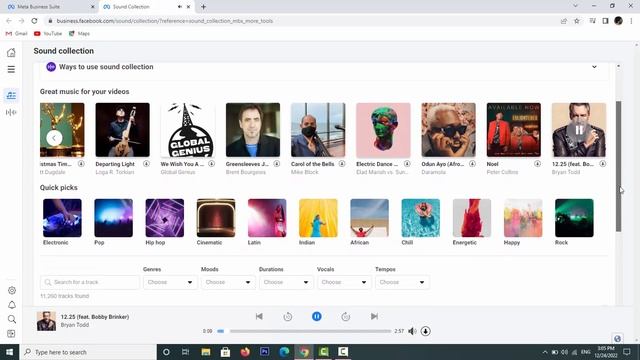Play the Global Genius album thumbnail

click(188, 130)
